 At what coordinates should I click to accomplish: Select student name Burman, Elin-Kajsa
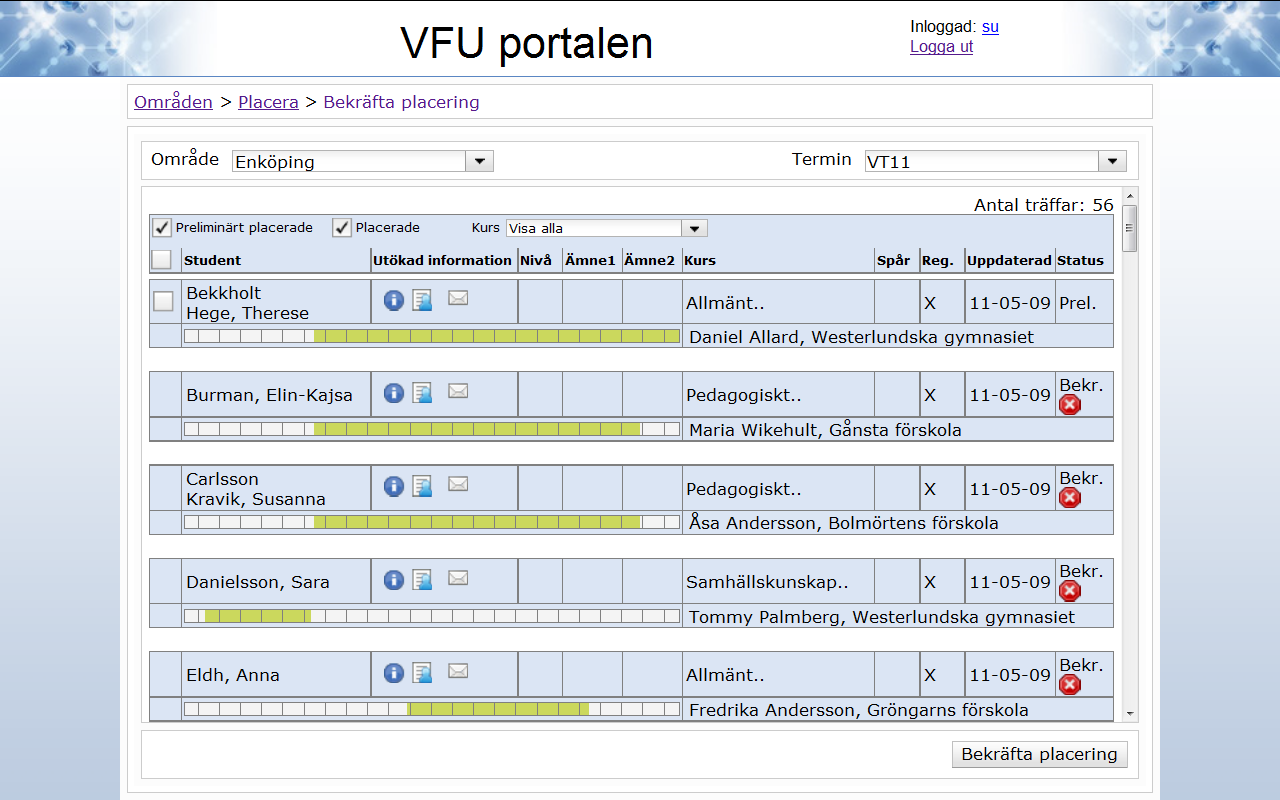[x=270, y=395]
